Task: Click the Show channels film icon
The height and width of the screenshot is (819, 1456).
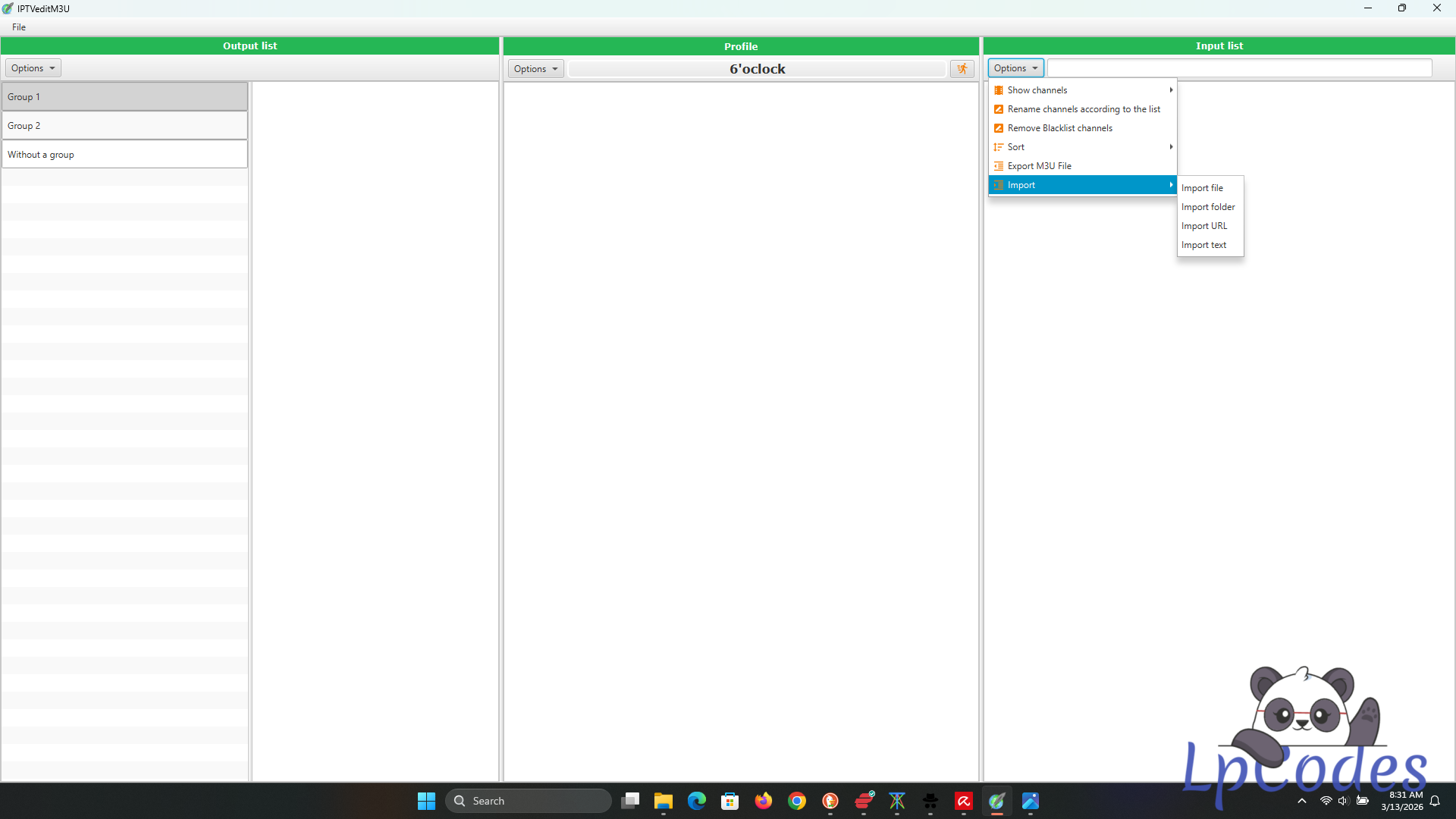Action: pyautogui.click(x=999, y=90)
